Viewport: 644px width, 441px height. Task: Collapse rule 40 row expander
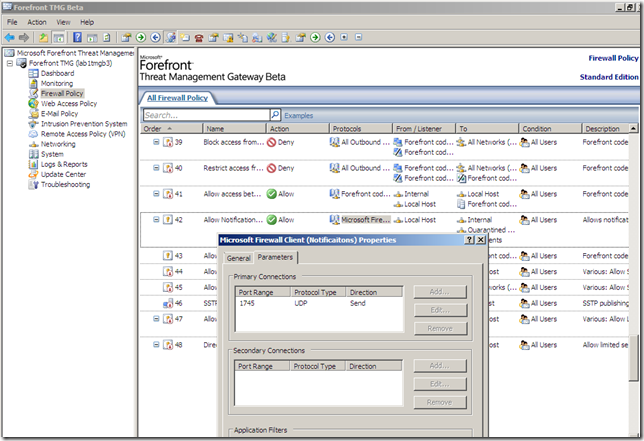click(x=156, y=168)
